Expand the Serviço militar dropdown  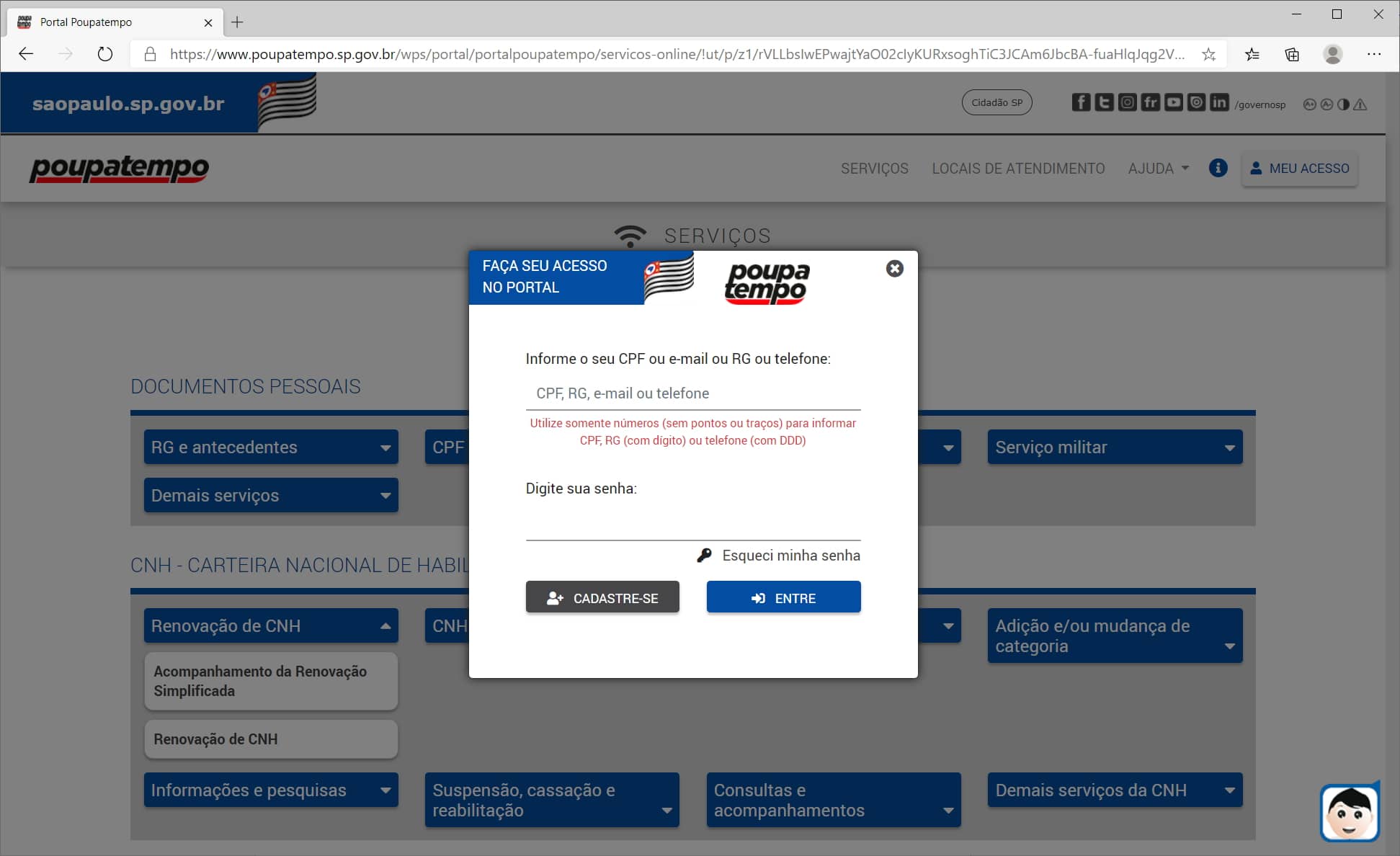[x=1115, y=447]
